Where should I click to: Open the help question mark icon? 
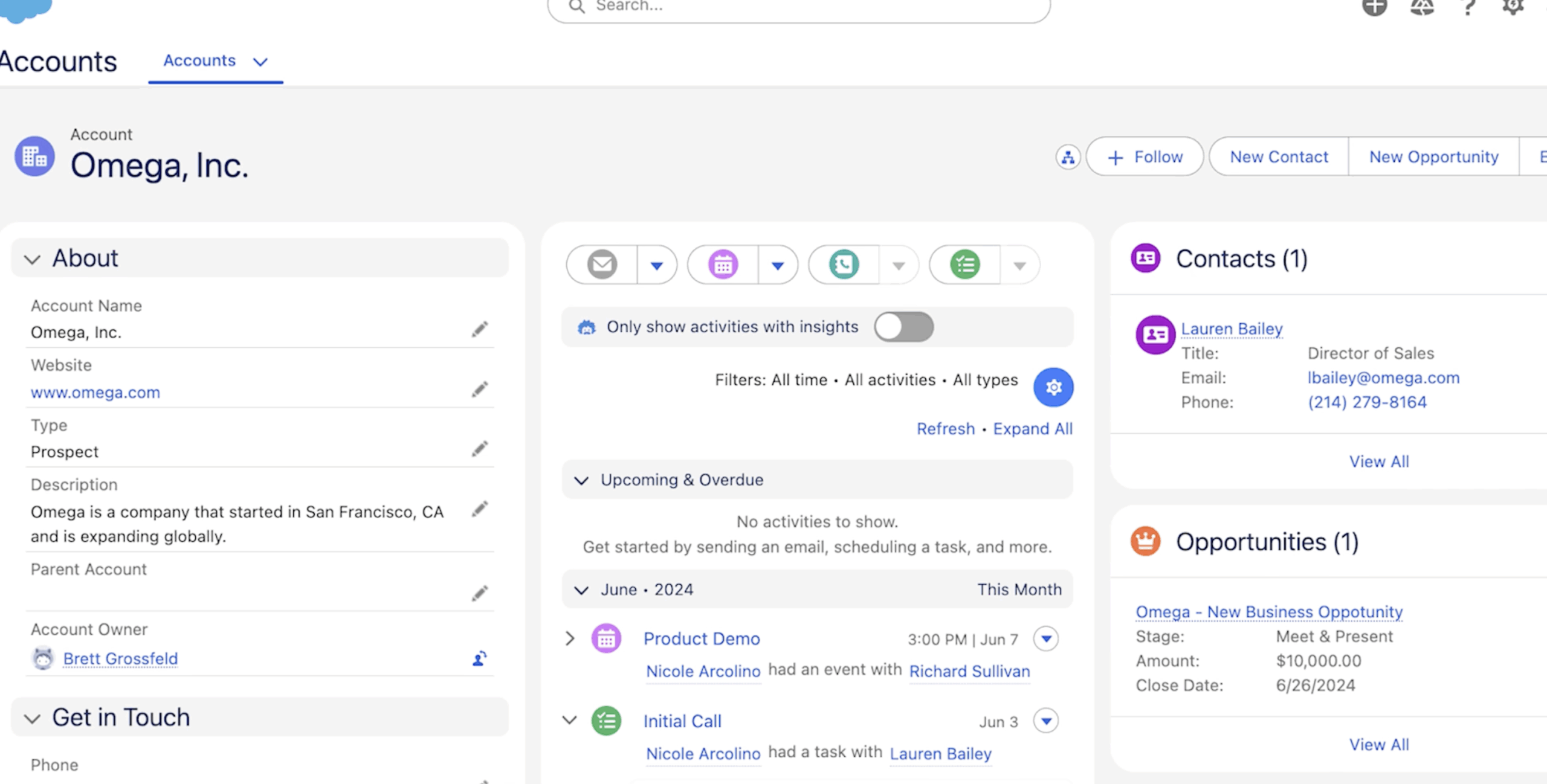(1467, 7)
